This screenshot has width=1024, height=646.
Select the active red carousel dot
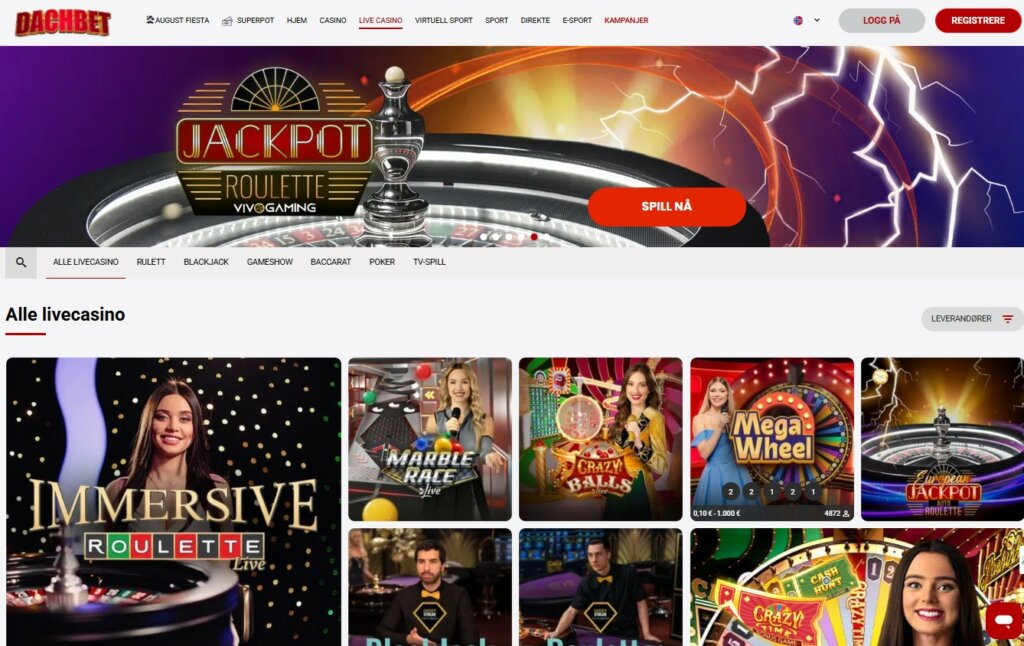tap(534, 236)
